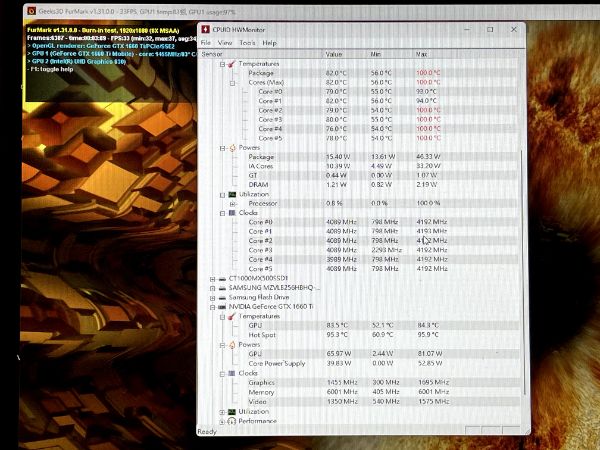Click the Ready status bar text
Image resolution: width=600 pixels, height=450 pixels.
click(x=207, y=432)
